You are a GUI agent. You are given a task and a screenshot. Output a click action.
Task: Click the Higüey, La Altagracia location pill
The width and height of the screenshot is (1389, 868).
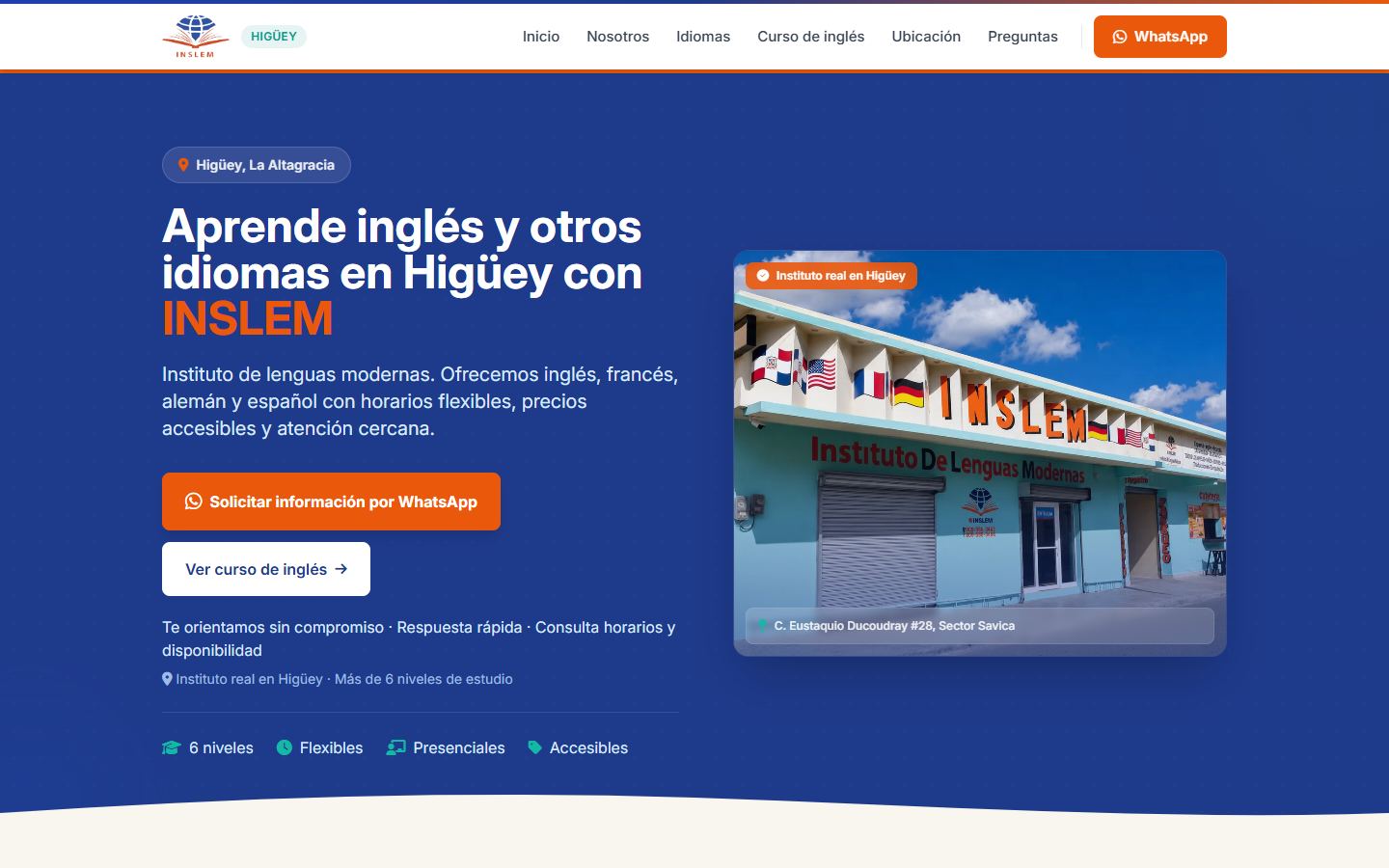click(x=257, y=165)
